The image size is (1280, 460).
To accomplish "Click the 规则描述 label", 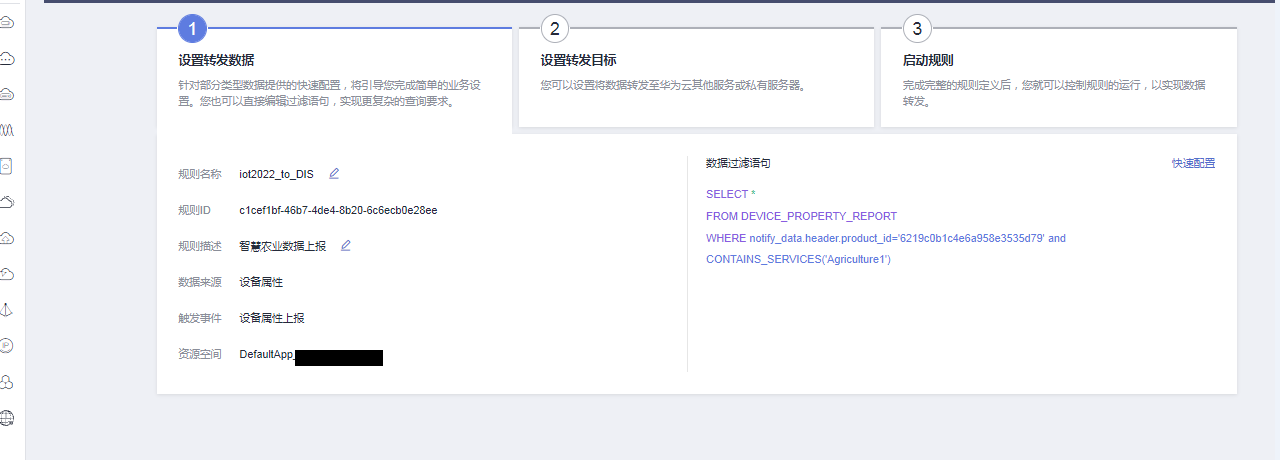I will pos(200,246).
